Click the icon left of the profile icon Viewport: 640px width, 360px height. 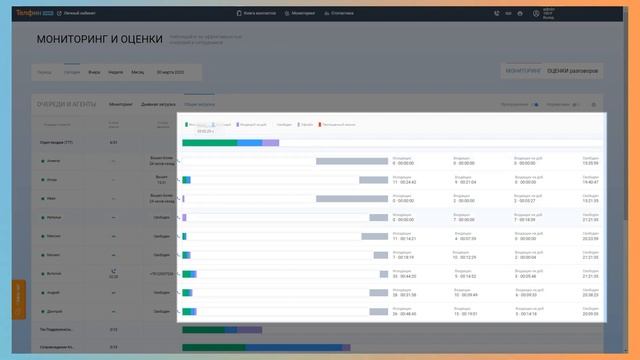coord(520,13)
